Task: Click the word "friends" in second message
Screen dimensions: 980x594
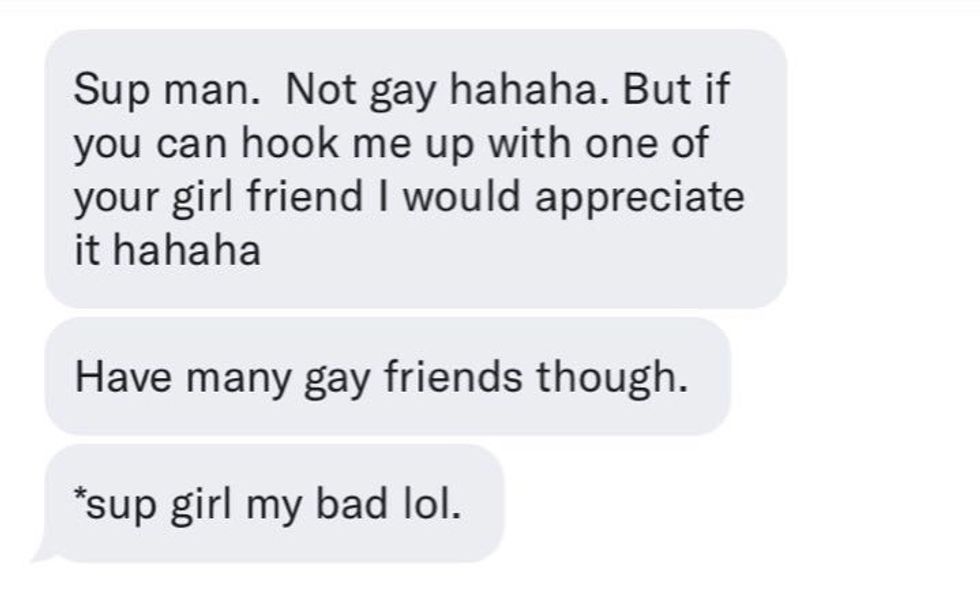Action: 453,377
